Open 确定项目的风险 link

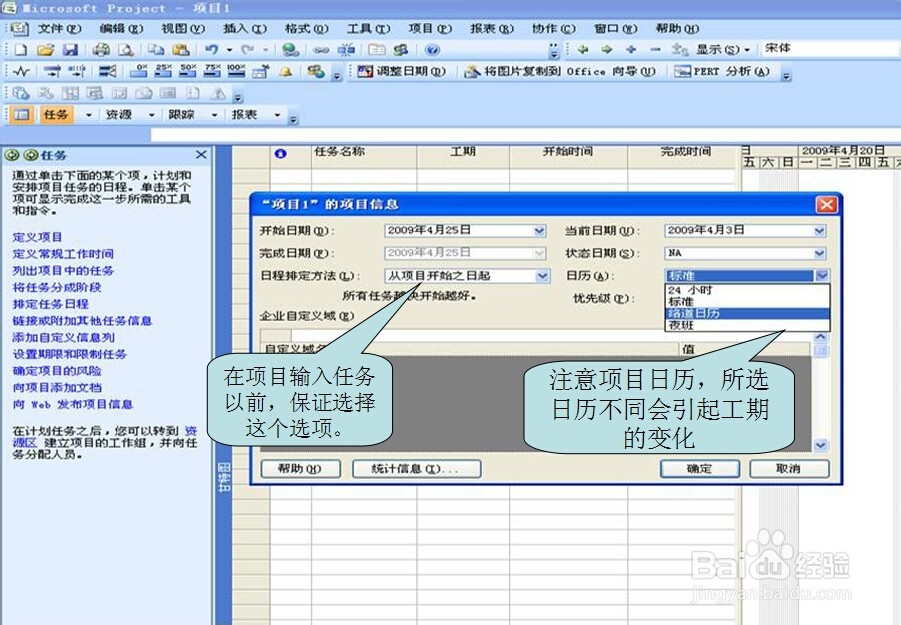(x=57, y=371)
